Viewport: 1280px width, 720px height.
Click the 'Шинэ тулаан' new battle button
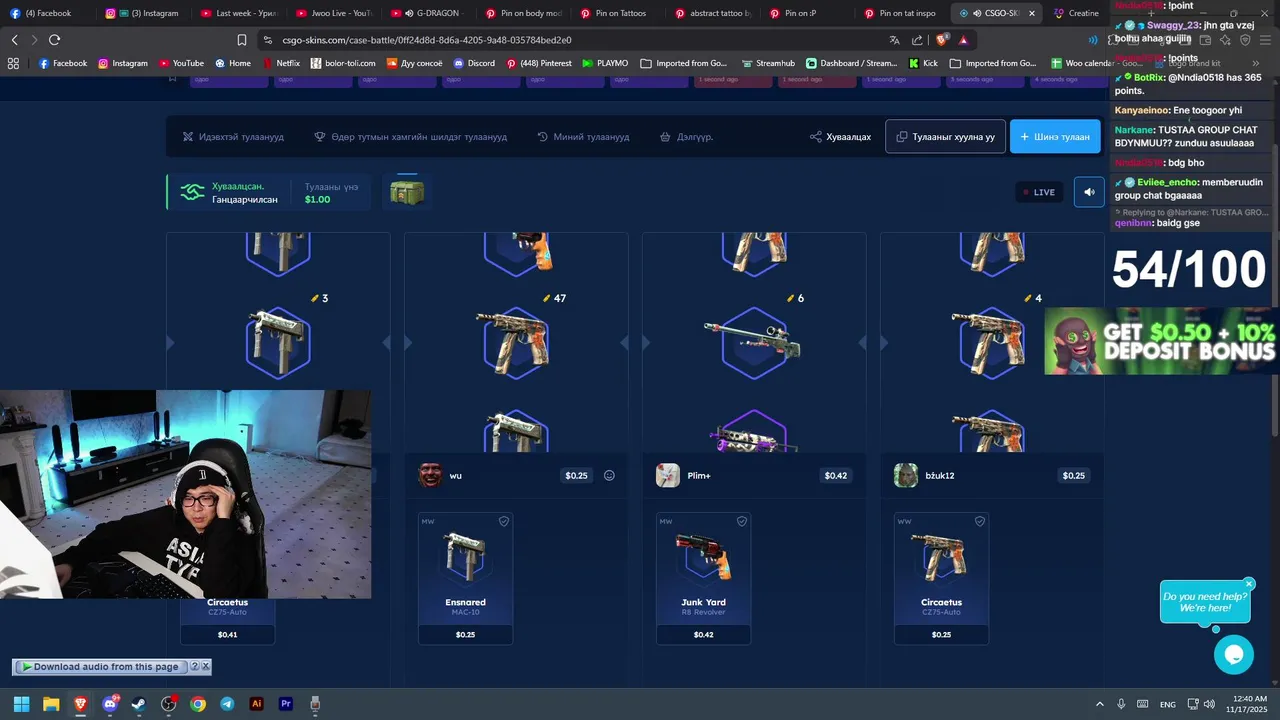pyautogui.click(x=1055, y=136)
